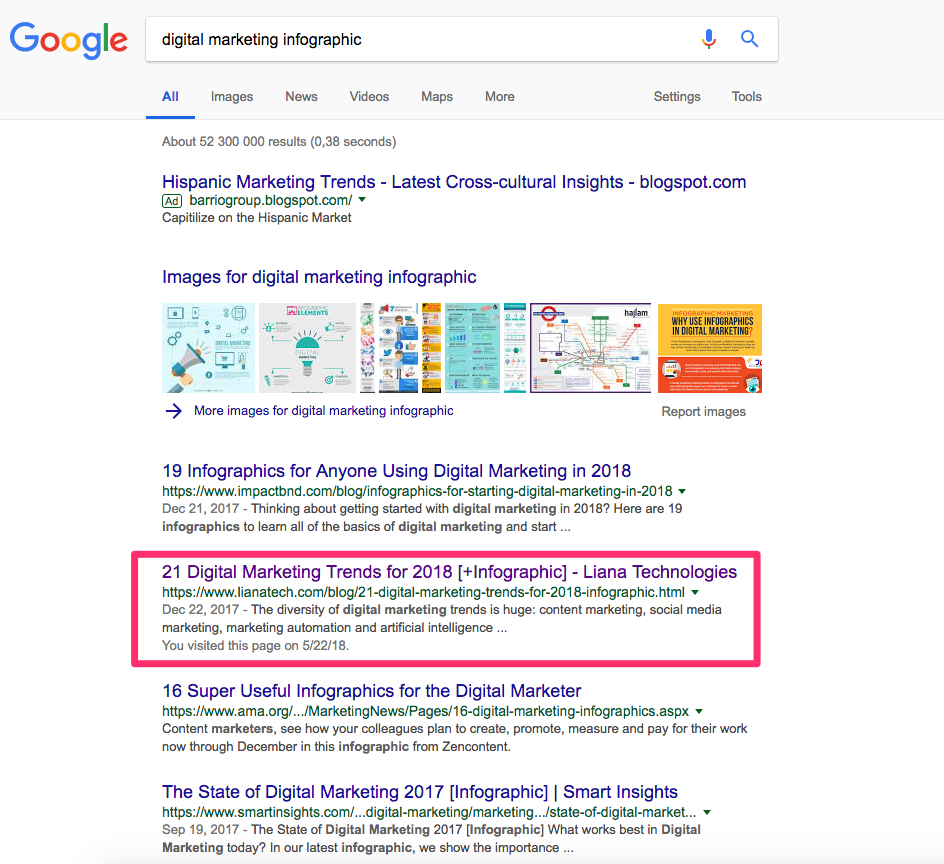Screen dimensions: 944x864
Task: Click the magnifying glass search icon
Action: pos(749,39)
